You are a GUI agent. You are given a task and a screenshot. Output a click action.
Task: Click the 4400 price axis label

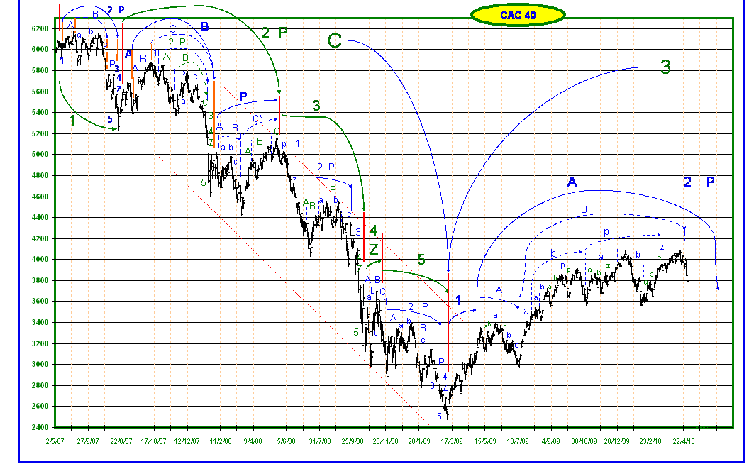[x=42, y=217]
